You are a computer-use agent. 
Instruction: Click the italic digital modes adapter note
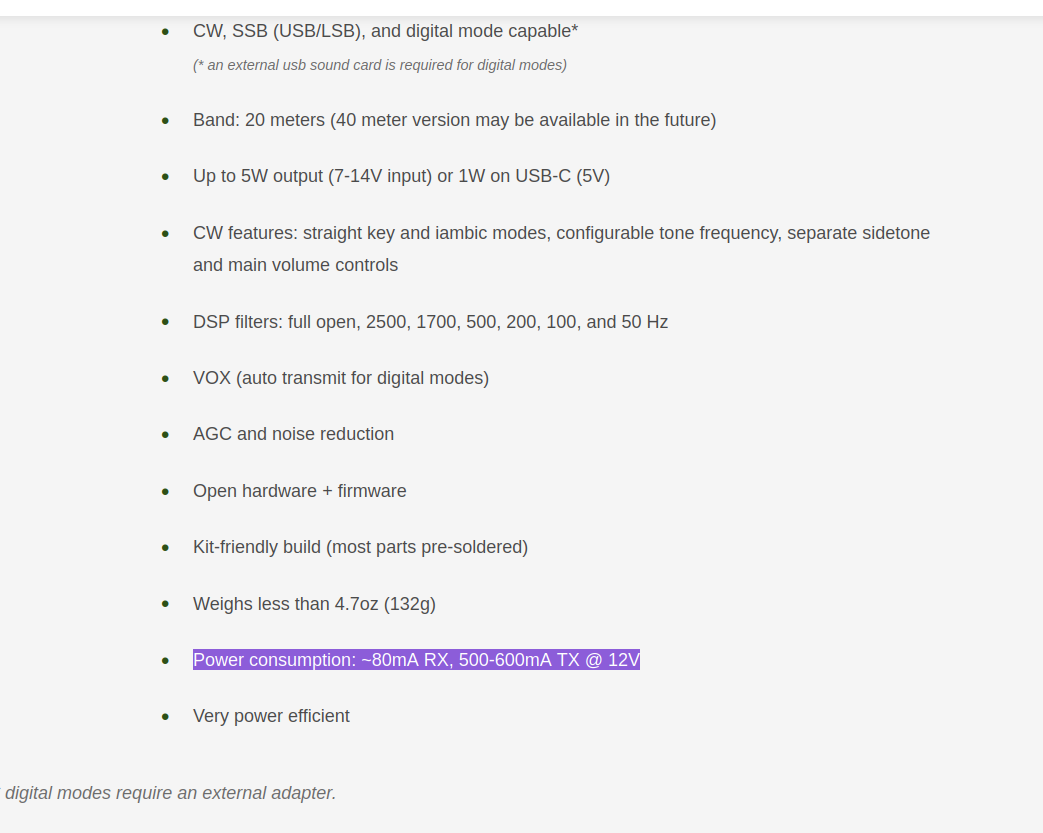click(x=169, y=793)
